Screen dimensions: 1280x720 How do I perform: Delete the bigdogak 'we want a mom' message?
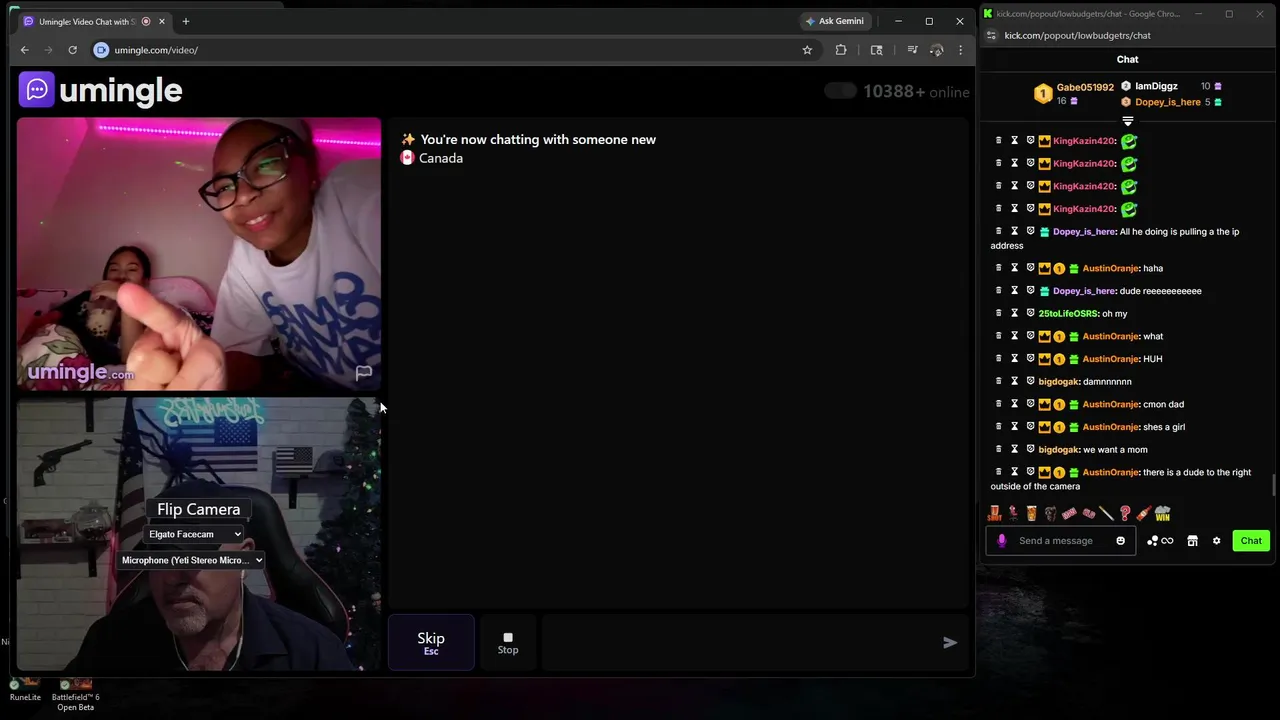tap(998, 450)
